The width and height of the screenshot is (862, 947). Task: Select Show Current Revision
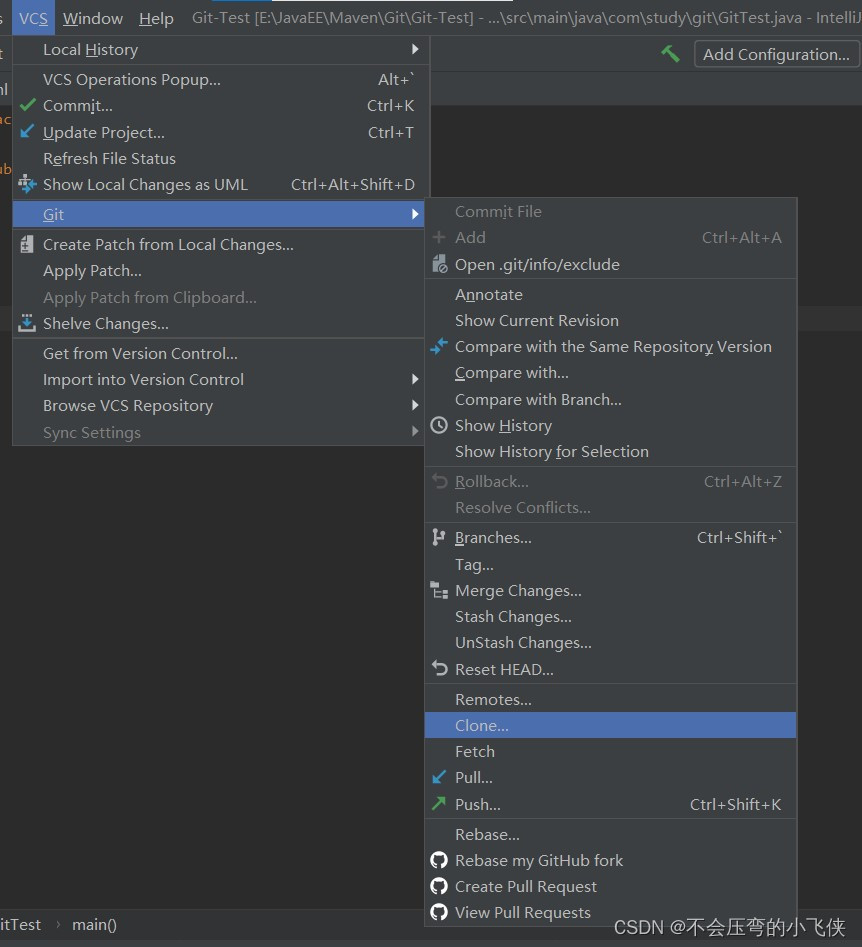610,320
